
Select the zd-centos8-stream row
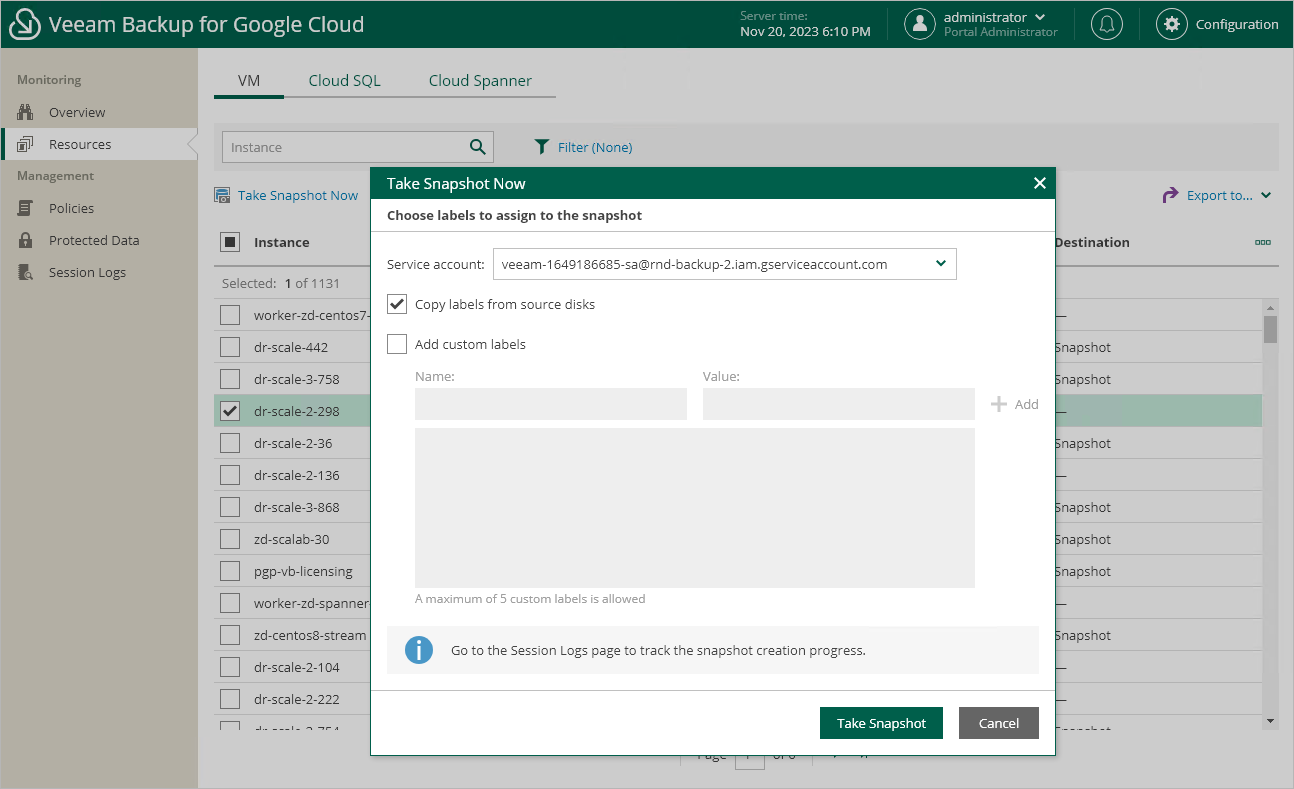click(311, 635)
